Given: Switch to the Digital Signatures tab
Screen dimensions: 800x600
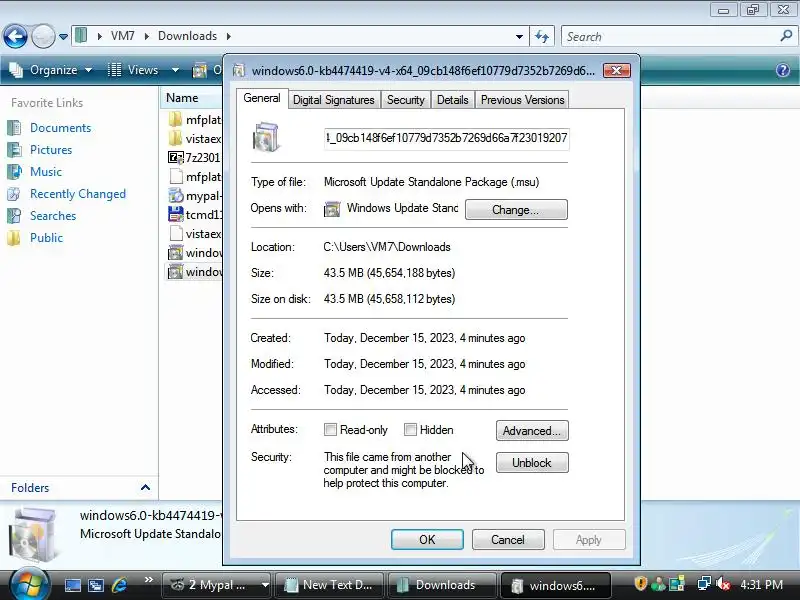Looking at the screenshot, I should 334,100.
